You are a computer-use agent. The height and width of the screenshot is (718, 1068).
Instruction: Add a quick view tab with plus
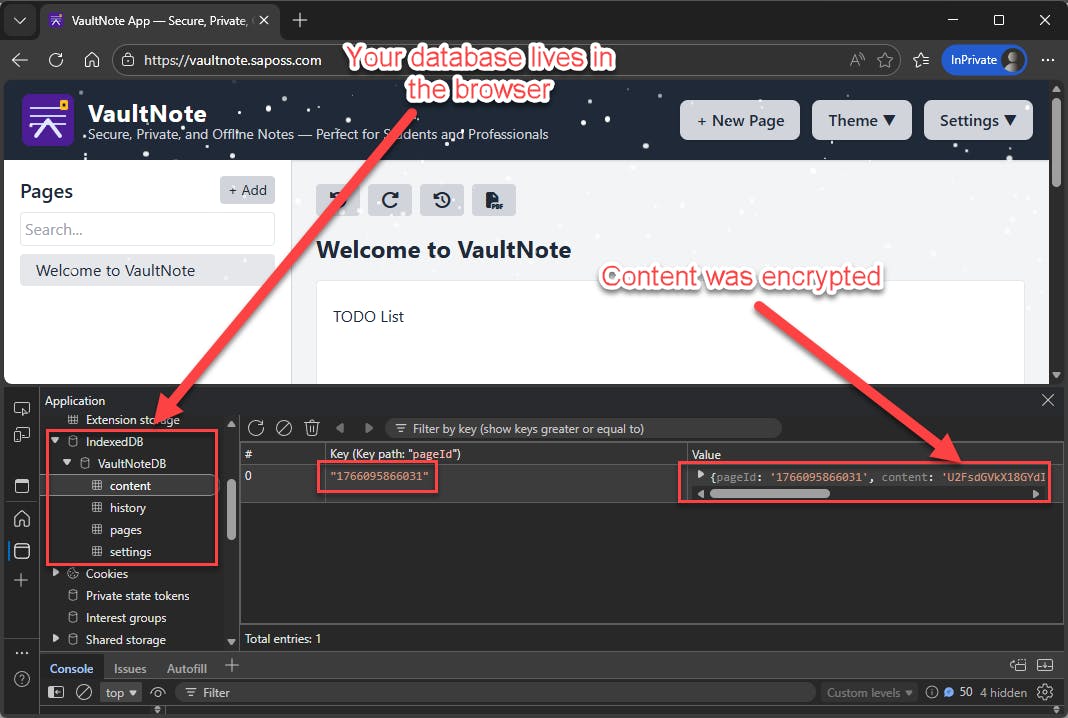point(232,666)
